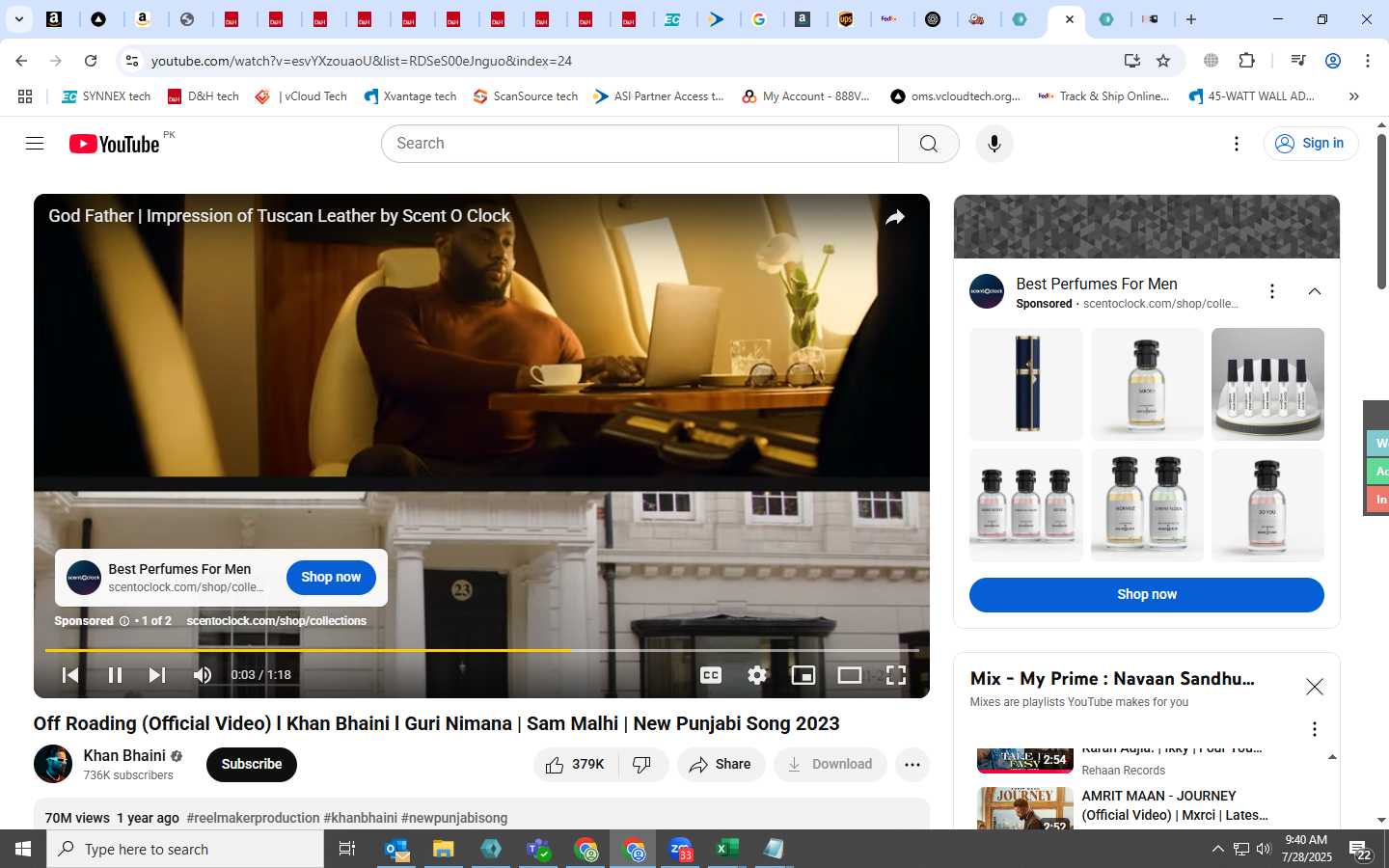Image resolution: width=1389 pixels, height=868 pixels.
Task: Expand tab search dropdown arrow
Action: tap(18, 19)
